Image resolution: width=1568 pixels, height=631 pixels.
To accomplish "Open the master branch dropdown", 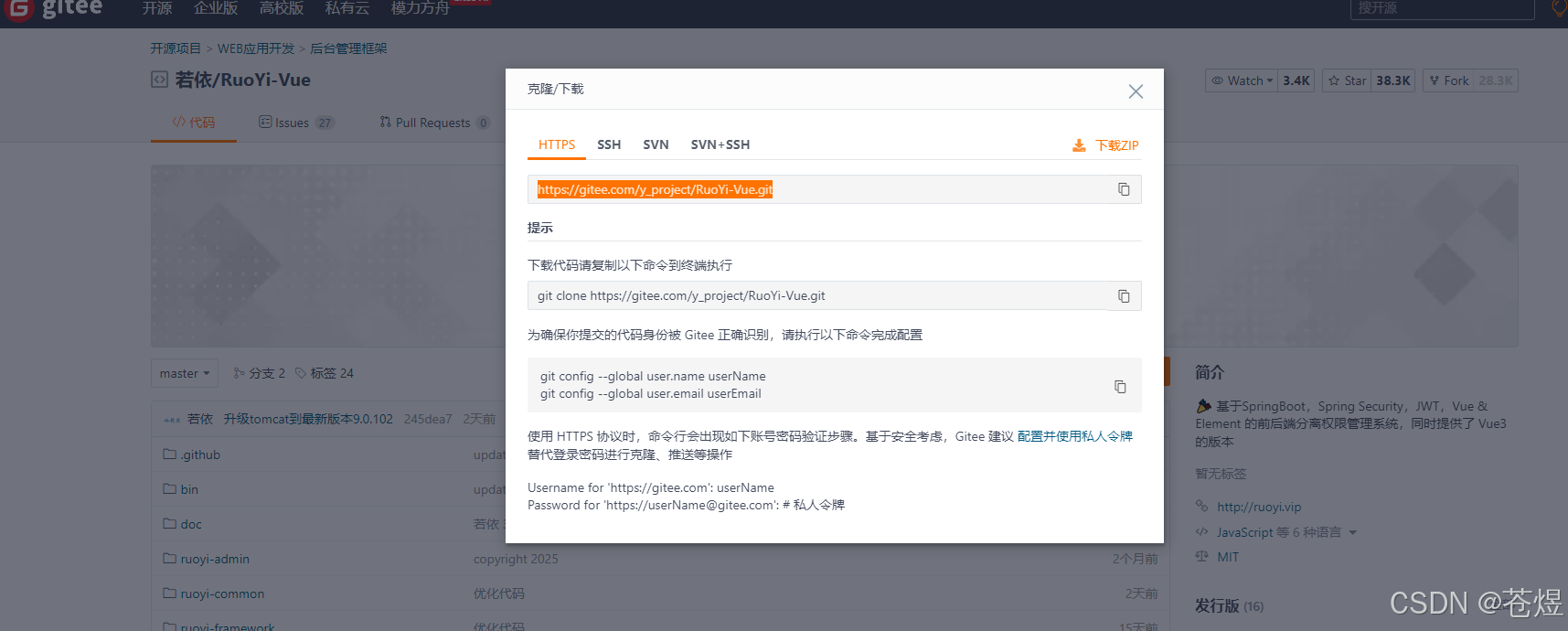I will [x=185, y=373].
